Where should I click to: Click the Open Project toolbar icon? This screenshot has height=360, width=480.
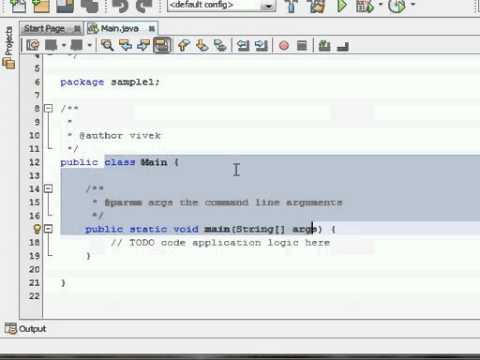coord(65,5)
